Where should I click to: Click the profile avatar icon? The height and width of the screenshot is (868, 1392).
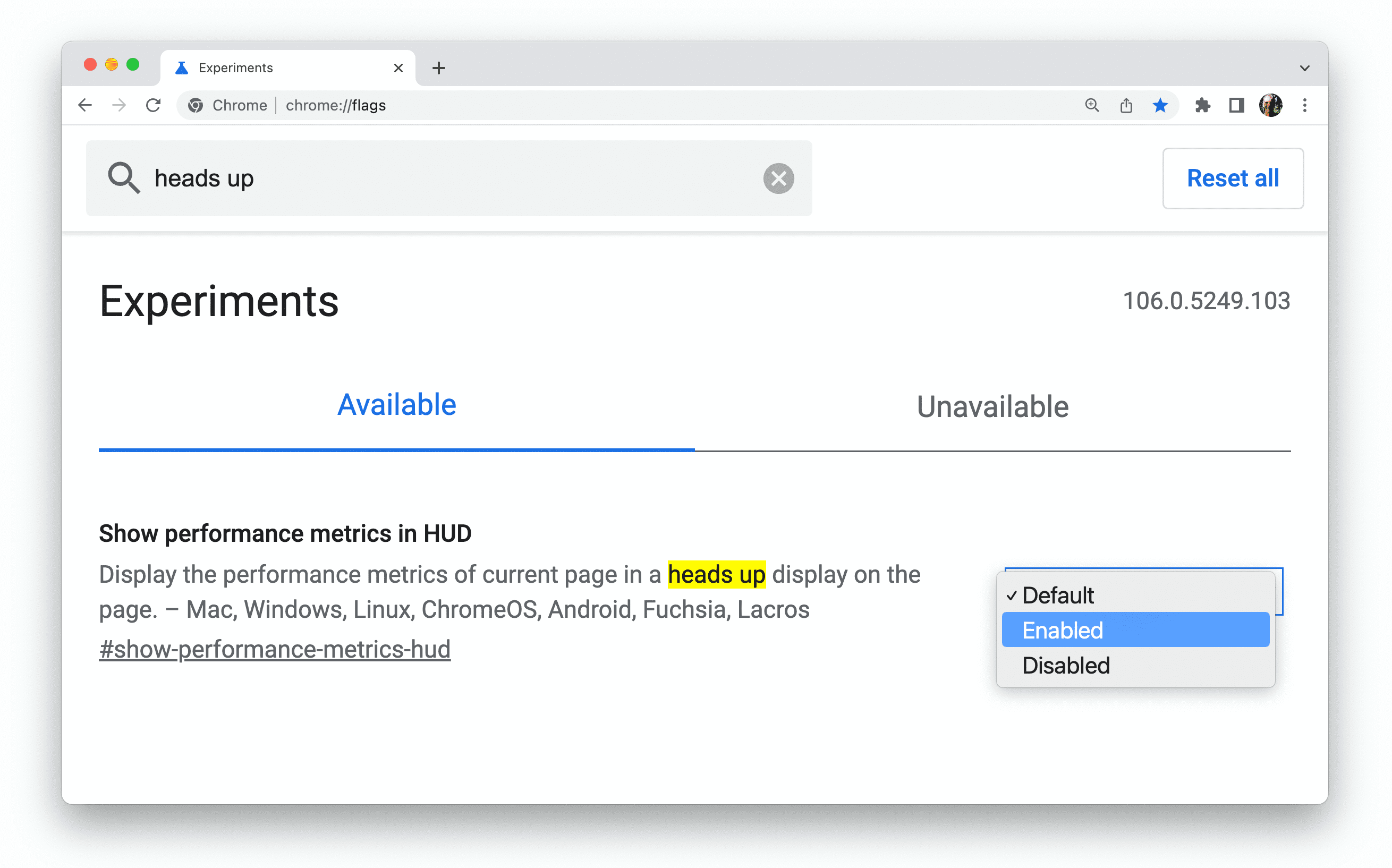tap(1270, 104)
